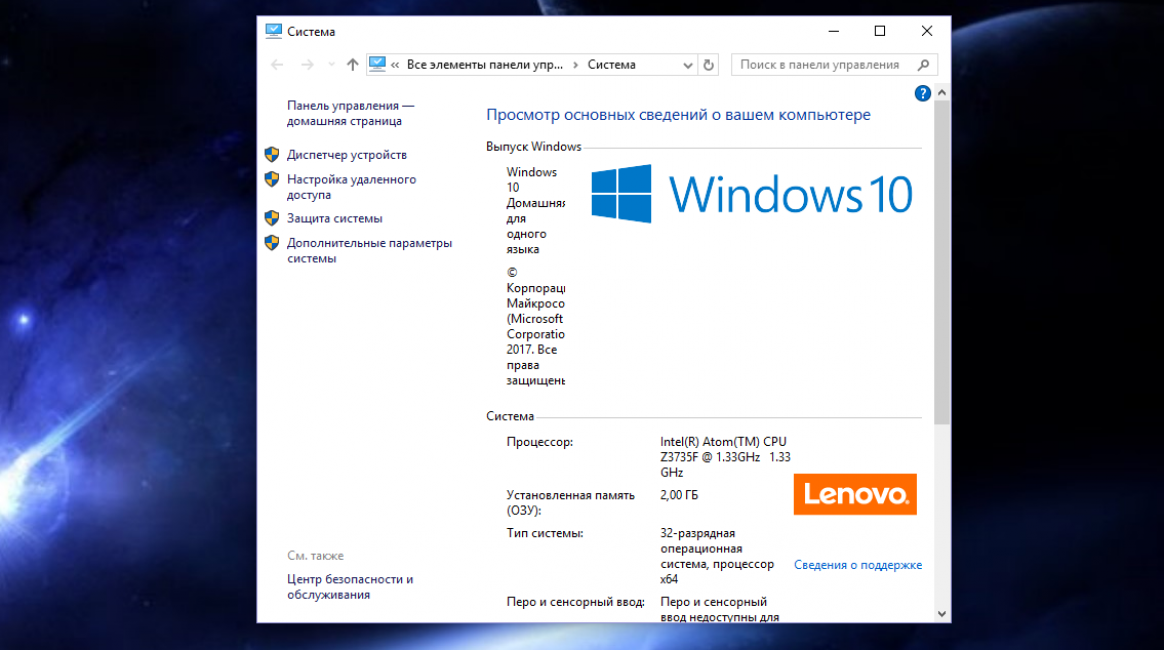
Task: Click the Lenovo logo
Action: 855,494
